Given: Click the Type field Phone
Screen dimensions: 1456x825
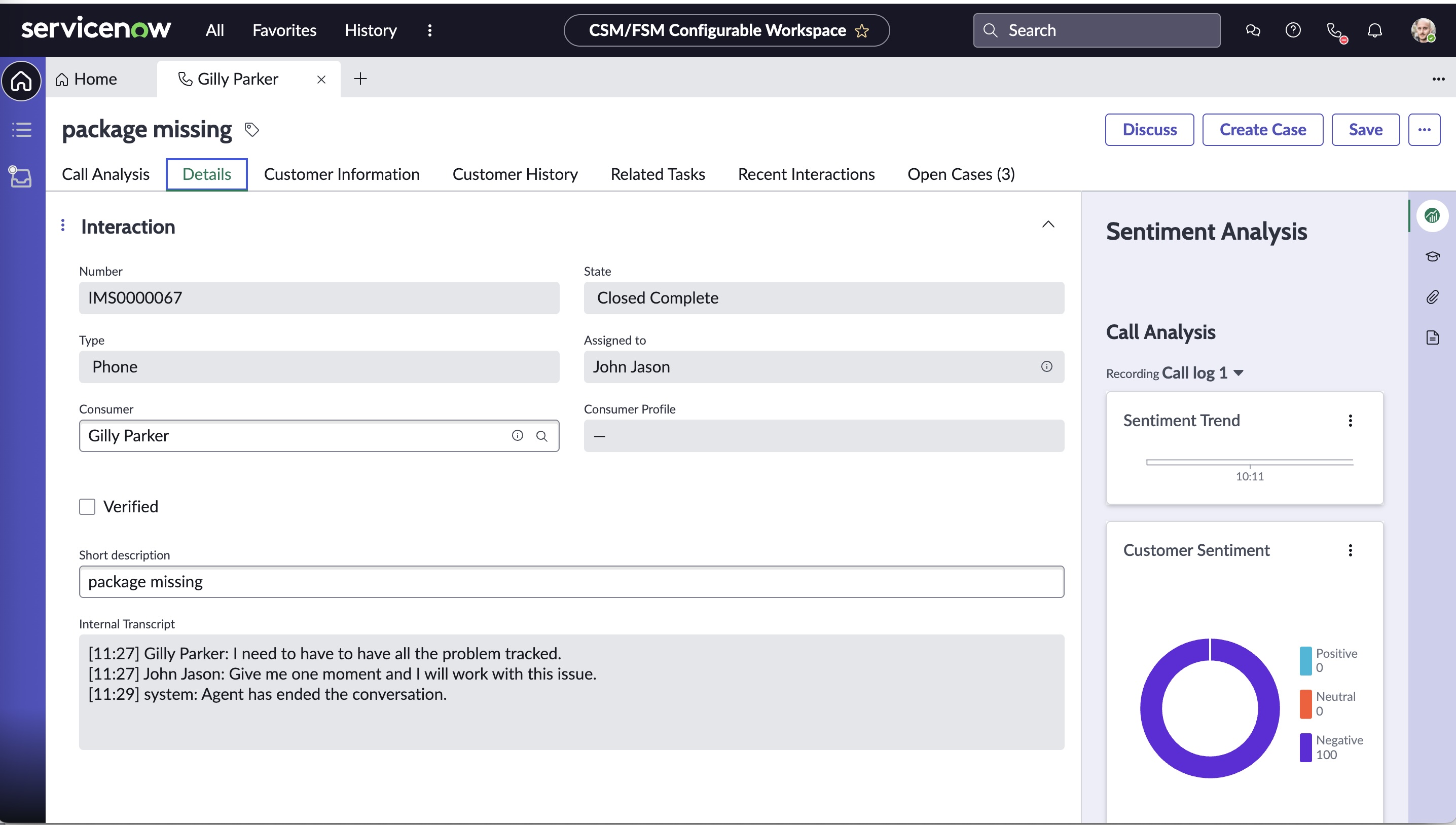Looking at the screenshot, I should tap(319, 366).
